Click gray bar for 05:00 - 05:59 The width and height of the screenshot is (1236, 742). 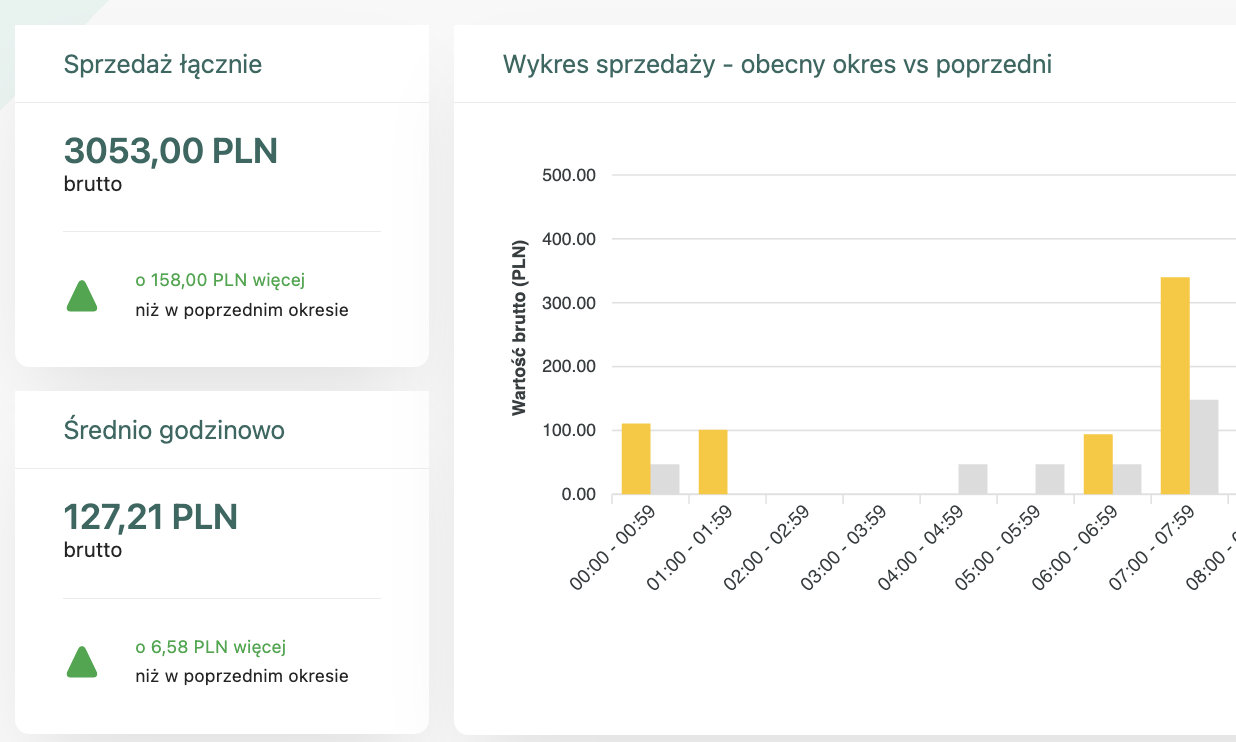[x=1050, y=479]
